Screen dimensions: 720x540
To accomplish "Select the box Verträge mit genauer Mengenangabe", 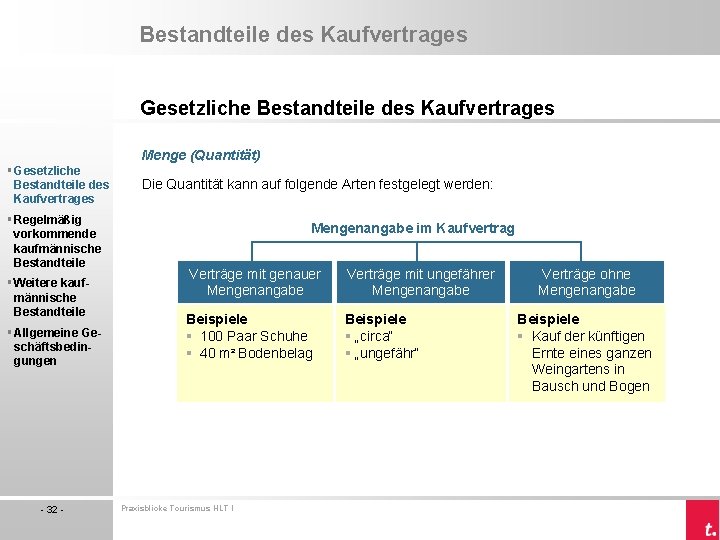I will (255, 282).
